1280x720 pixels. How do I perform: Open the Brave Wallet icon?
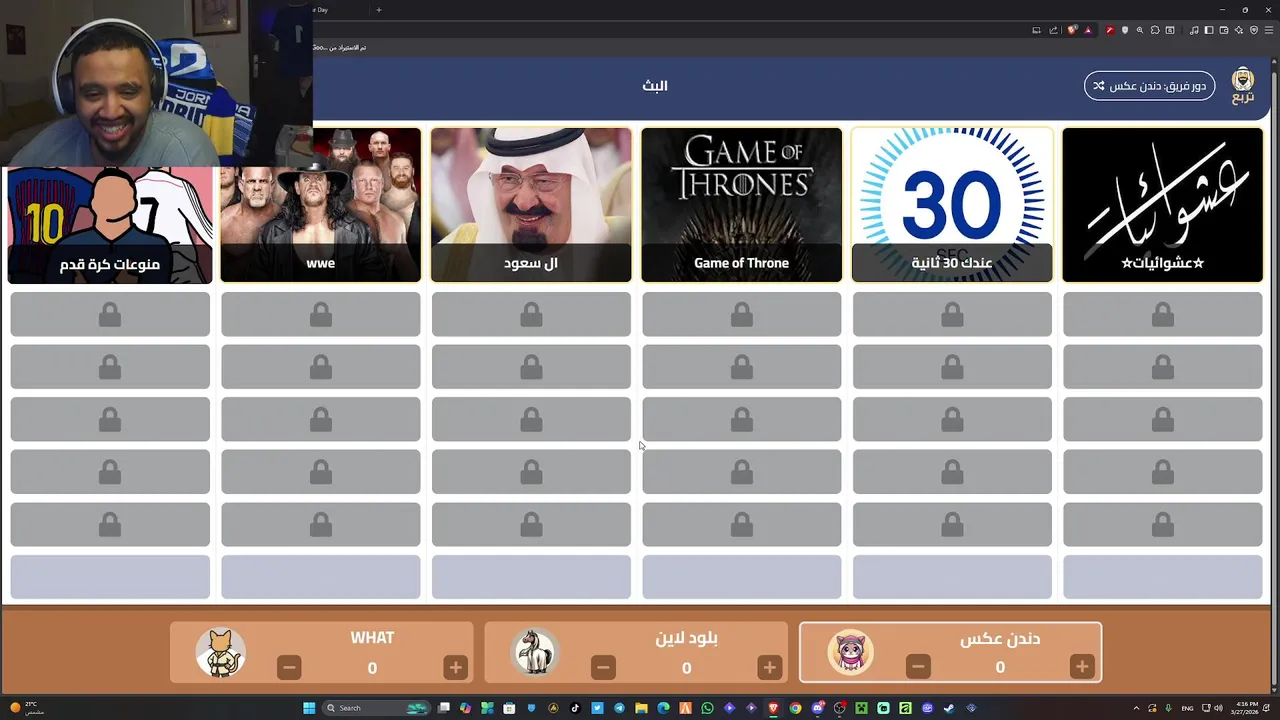click(1224, 30)
